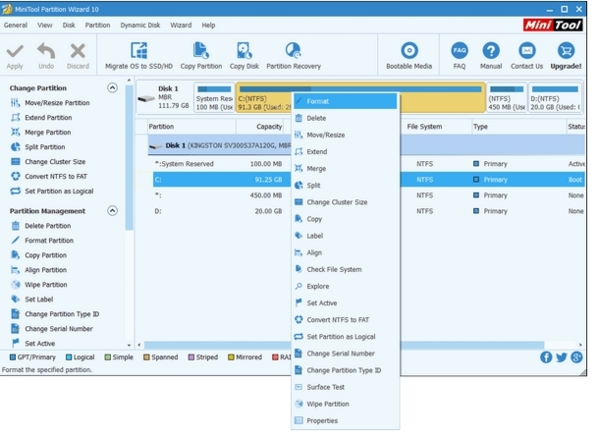Viewport: 599px width, 438px height.
Task: Choose Explore from the context menu
Action: point(345,286)
